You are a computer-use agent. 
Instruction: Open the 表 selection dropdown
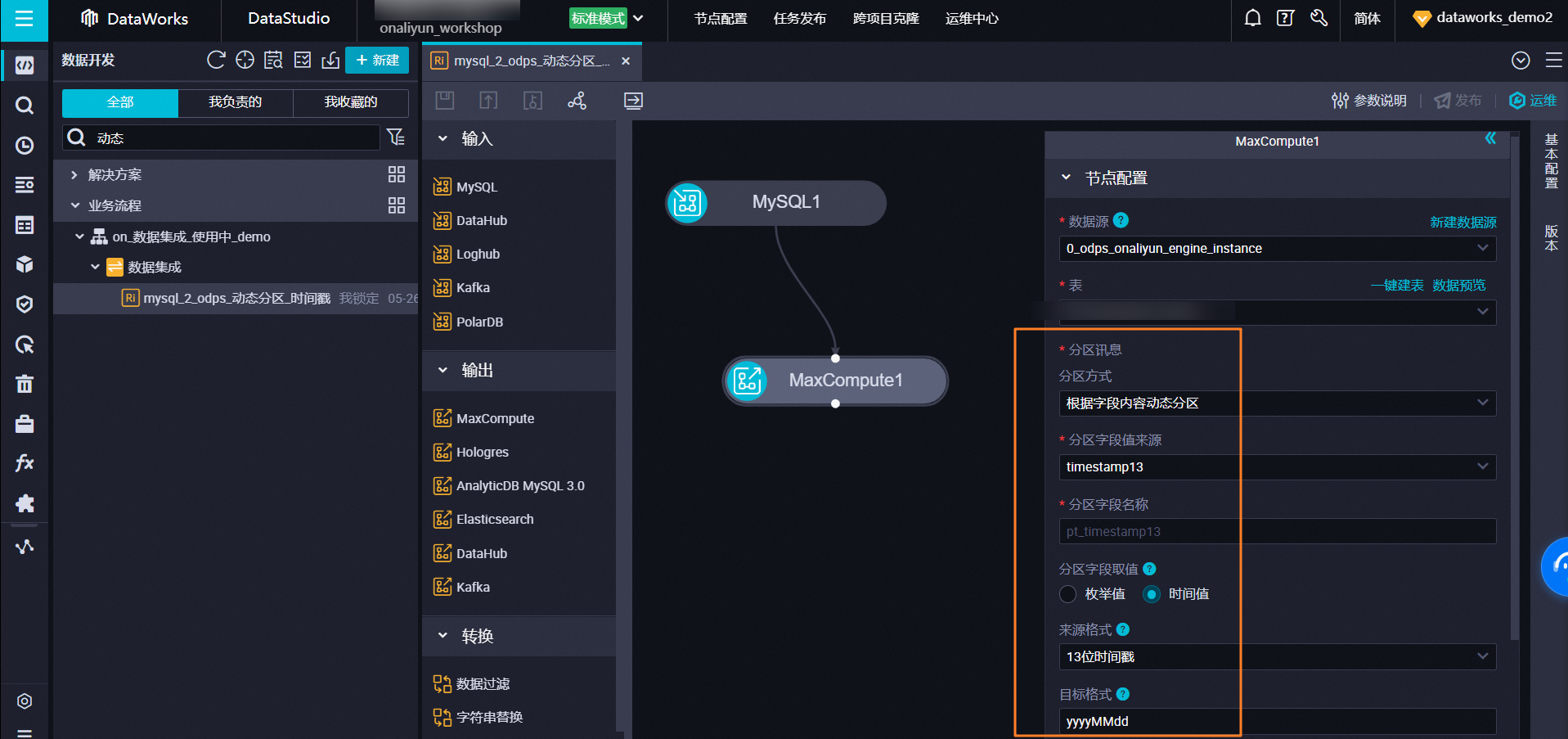point(1278,312)
